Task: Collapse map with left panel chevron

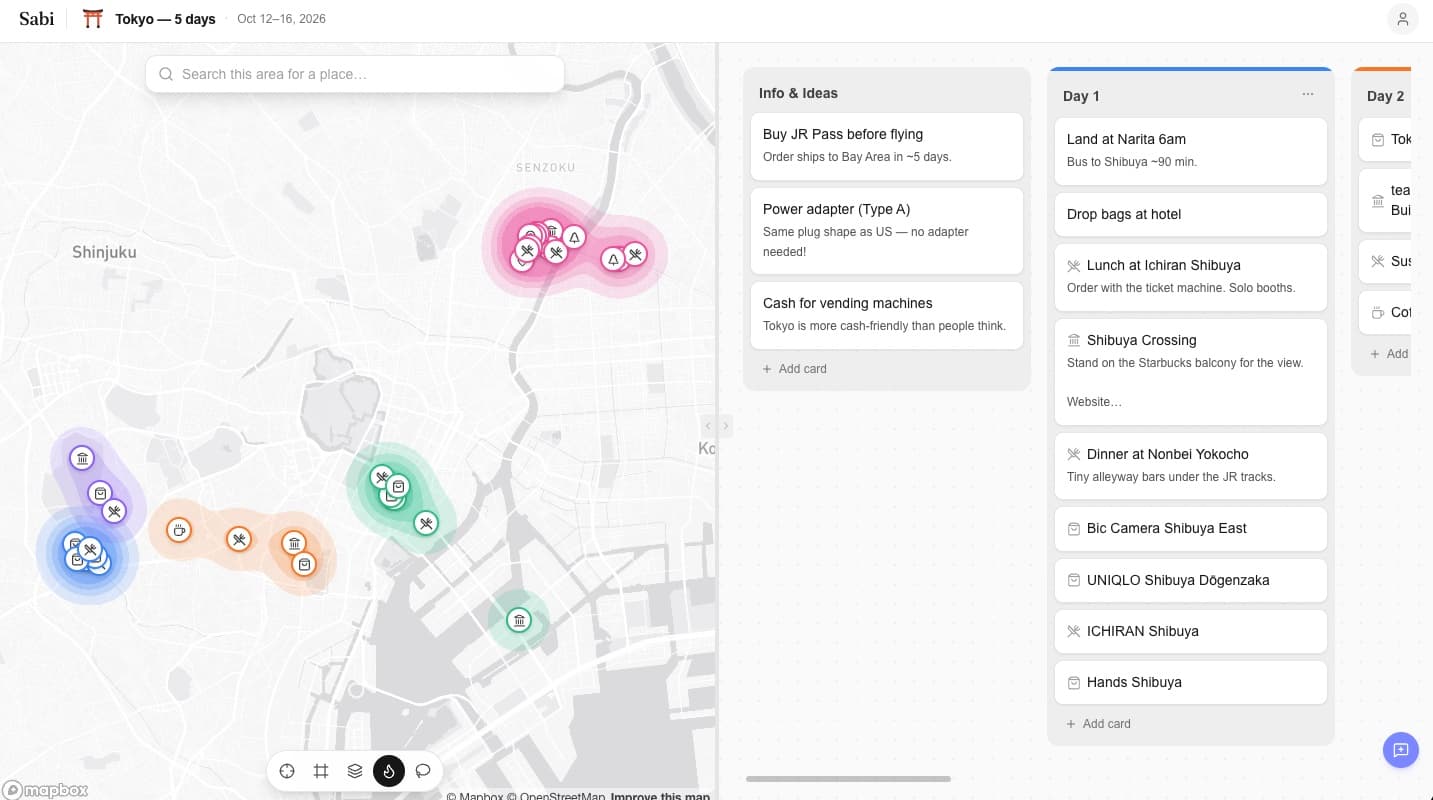Action: (708, 426)
